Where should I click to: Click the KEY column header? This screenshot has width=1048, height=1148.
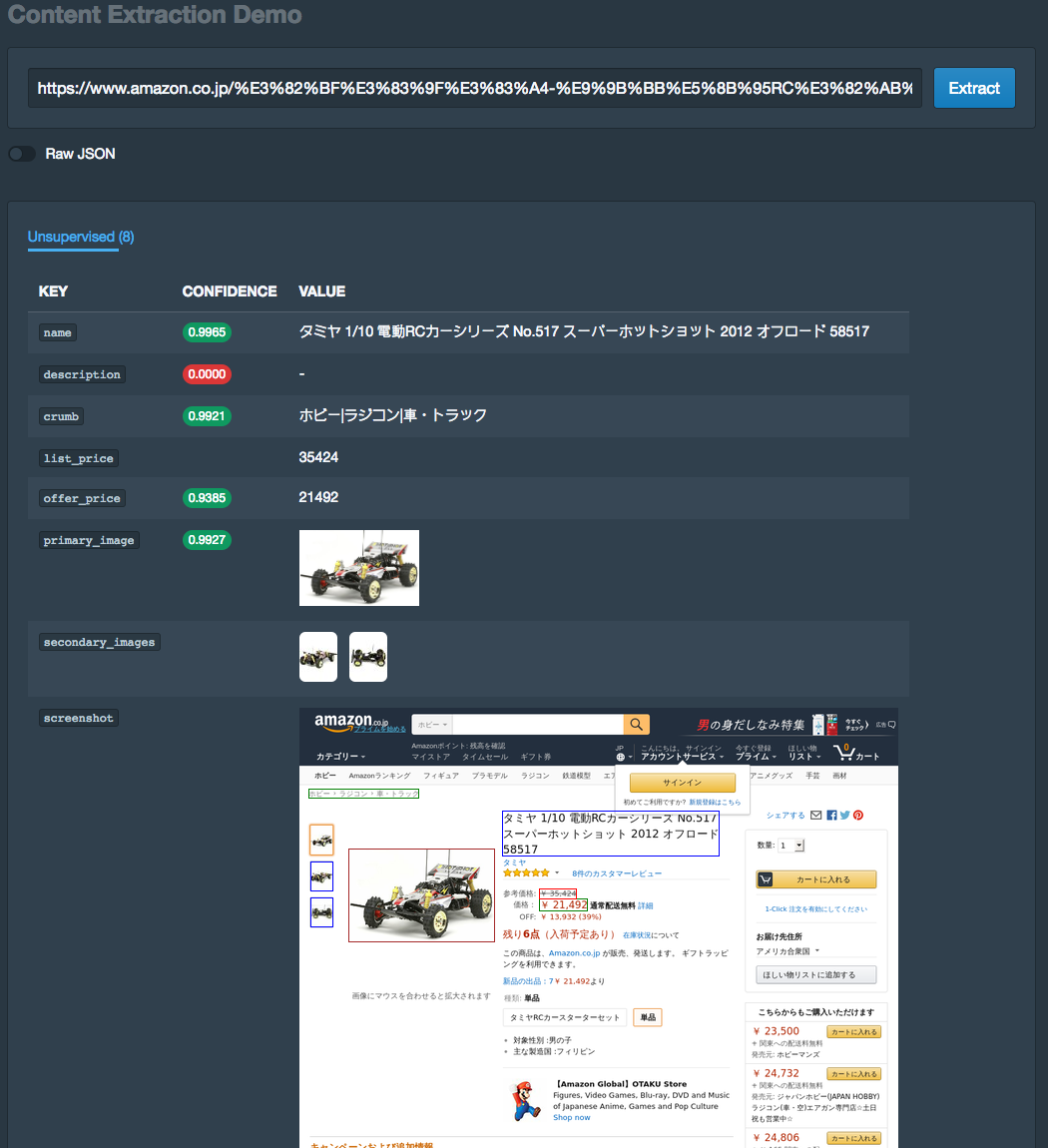tap(53, 291)
